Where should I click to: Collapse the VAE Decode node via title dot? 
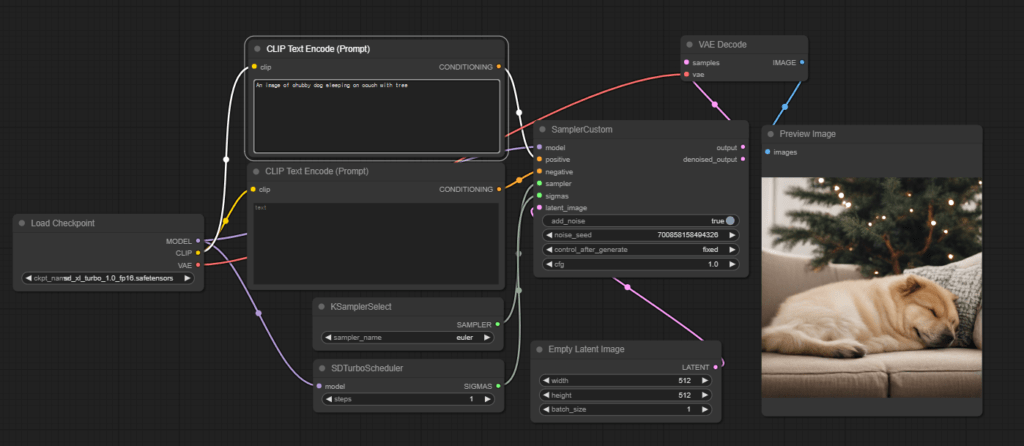click(x=690, y=44)
